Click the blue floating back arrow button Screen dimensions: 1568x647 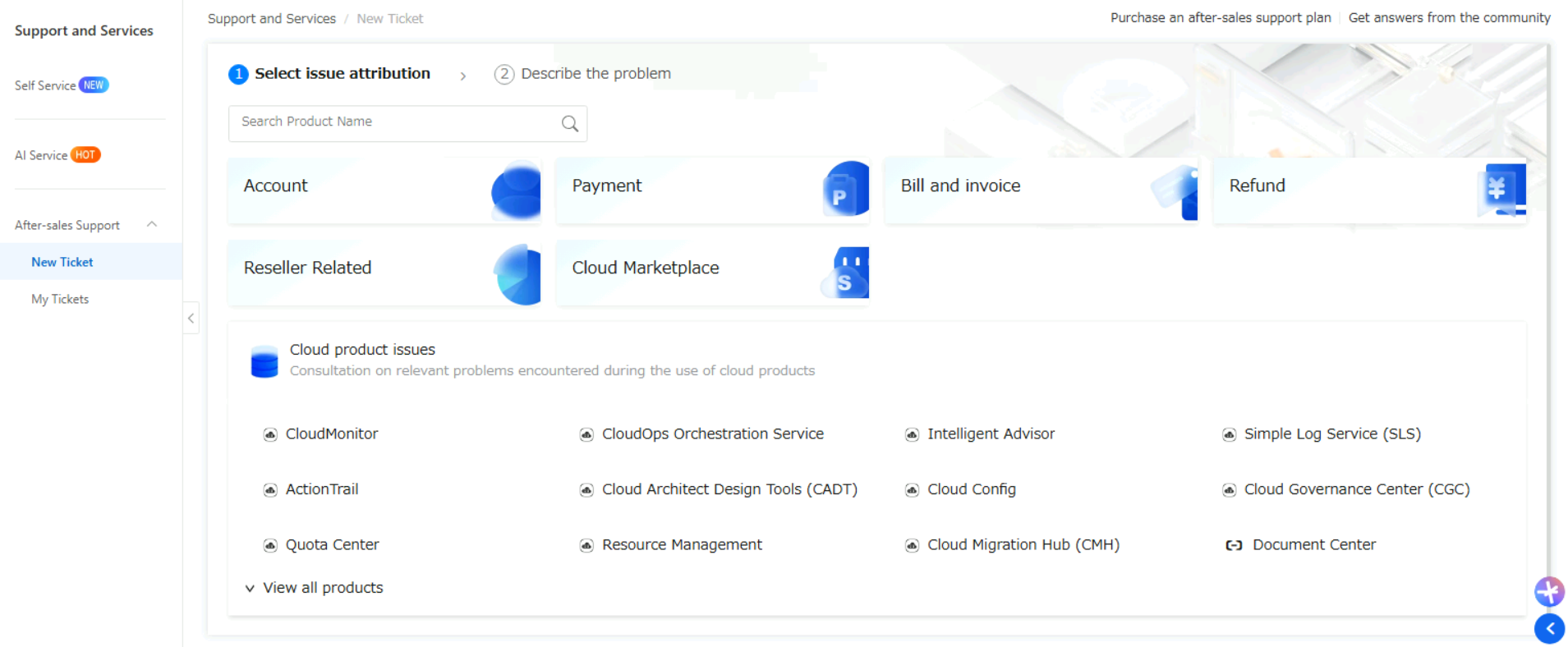tap(1549, 629)
